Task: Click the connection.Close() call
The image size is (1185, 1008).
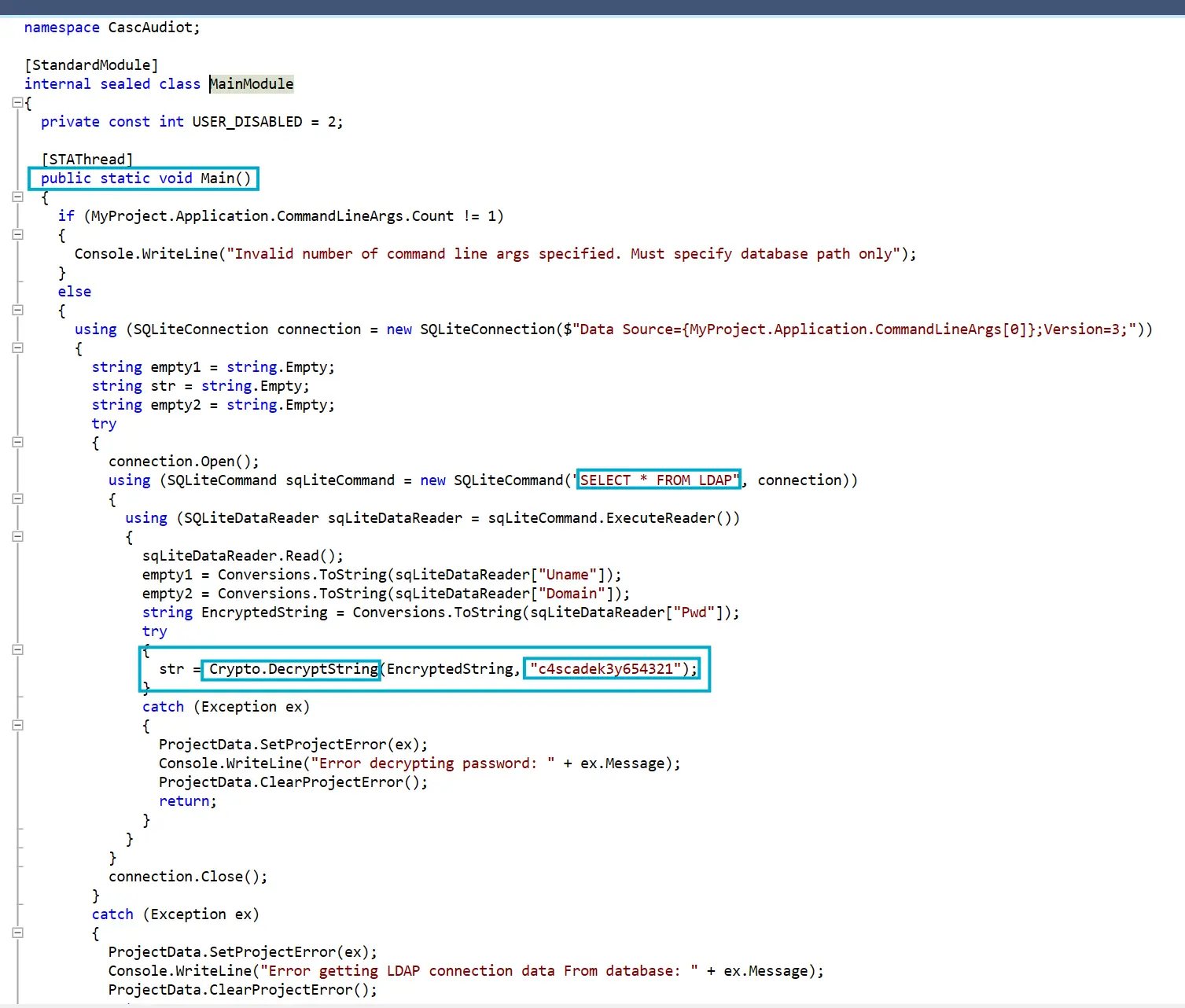Action: 187,877
